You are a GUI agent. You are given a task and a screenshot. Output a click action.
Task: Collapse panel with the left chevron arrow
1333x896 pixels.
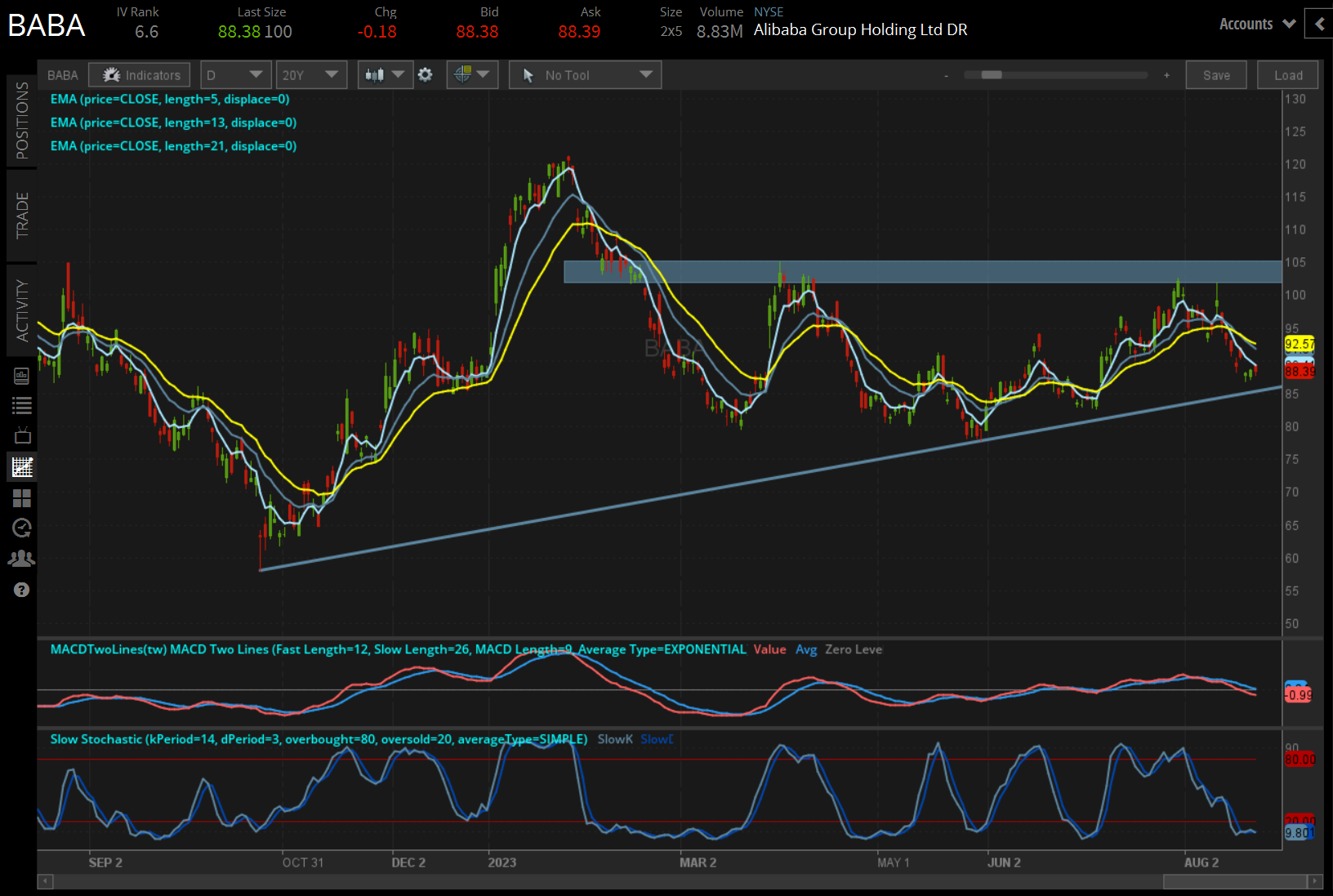point(1319,25)
